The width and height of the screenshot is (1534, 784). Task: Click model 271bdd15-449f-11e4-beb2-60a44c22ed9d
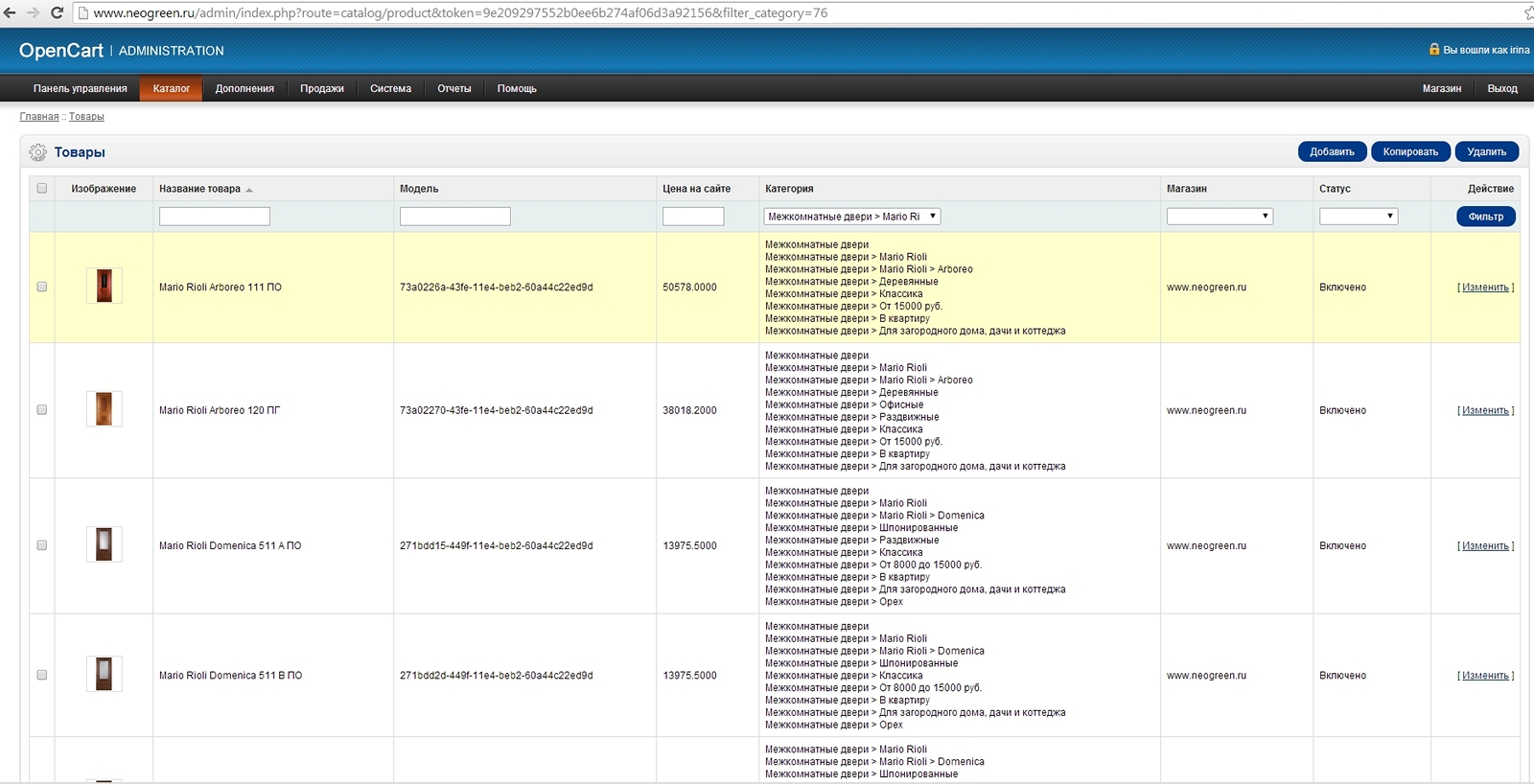(497, 546)
